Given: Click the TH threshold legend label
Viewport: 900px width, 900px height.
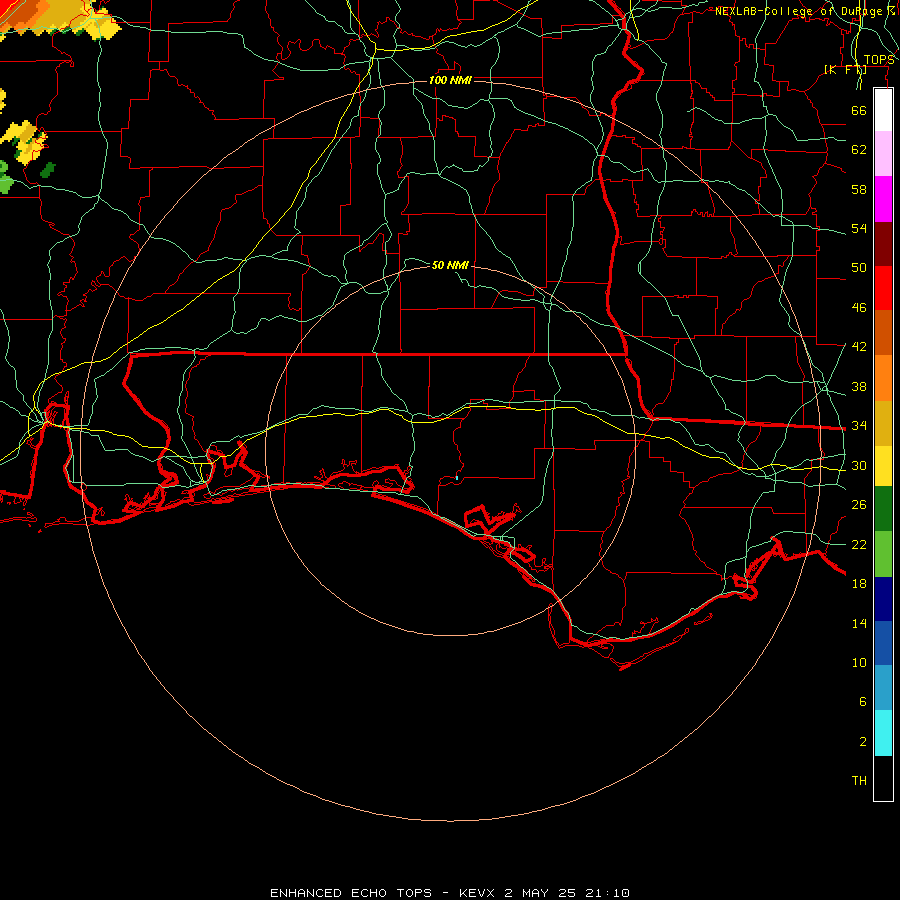Looking at the screenshot, I should click(x=859, y=781).
